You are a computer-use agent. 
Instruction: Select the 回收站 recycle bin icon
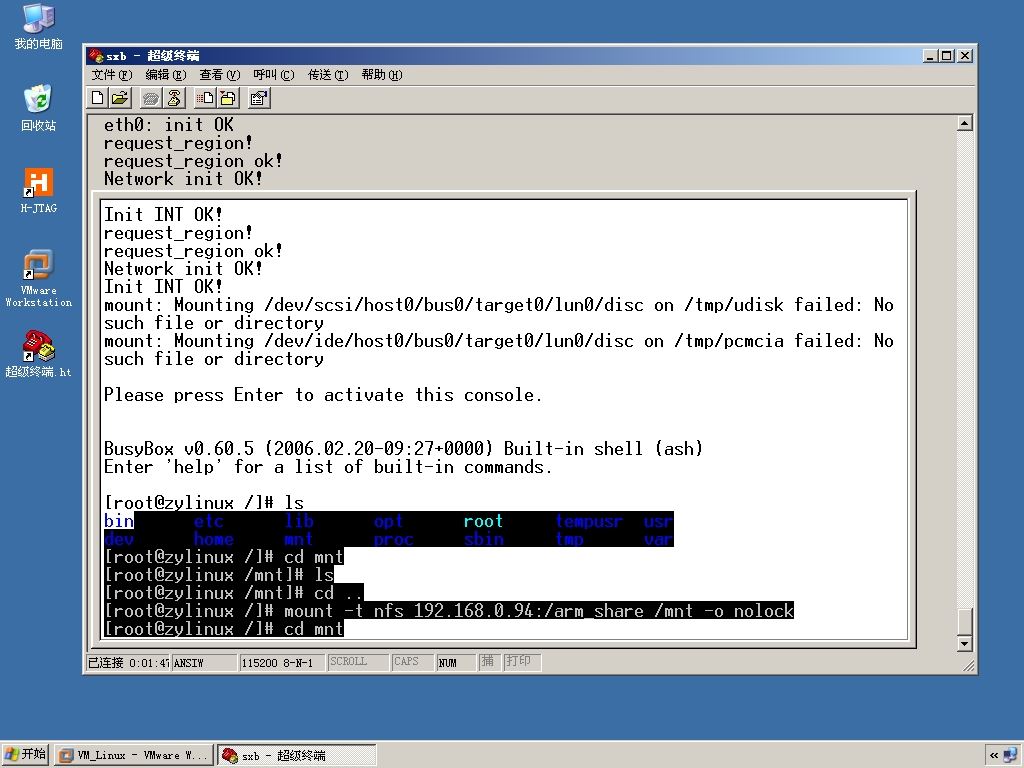point(39,108)
